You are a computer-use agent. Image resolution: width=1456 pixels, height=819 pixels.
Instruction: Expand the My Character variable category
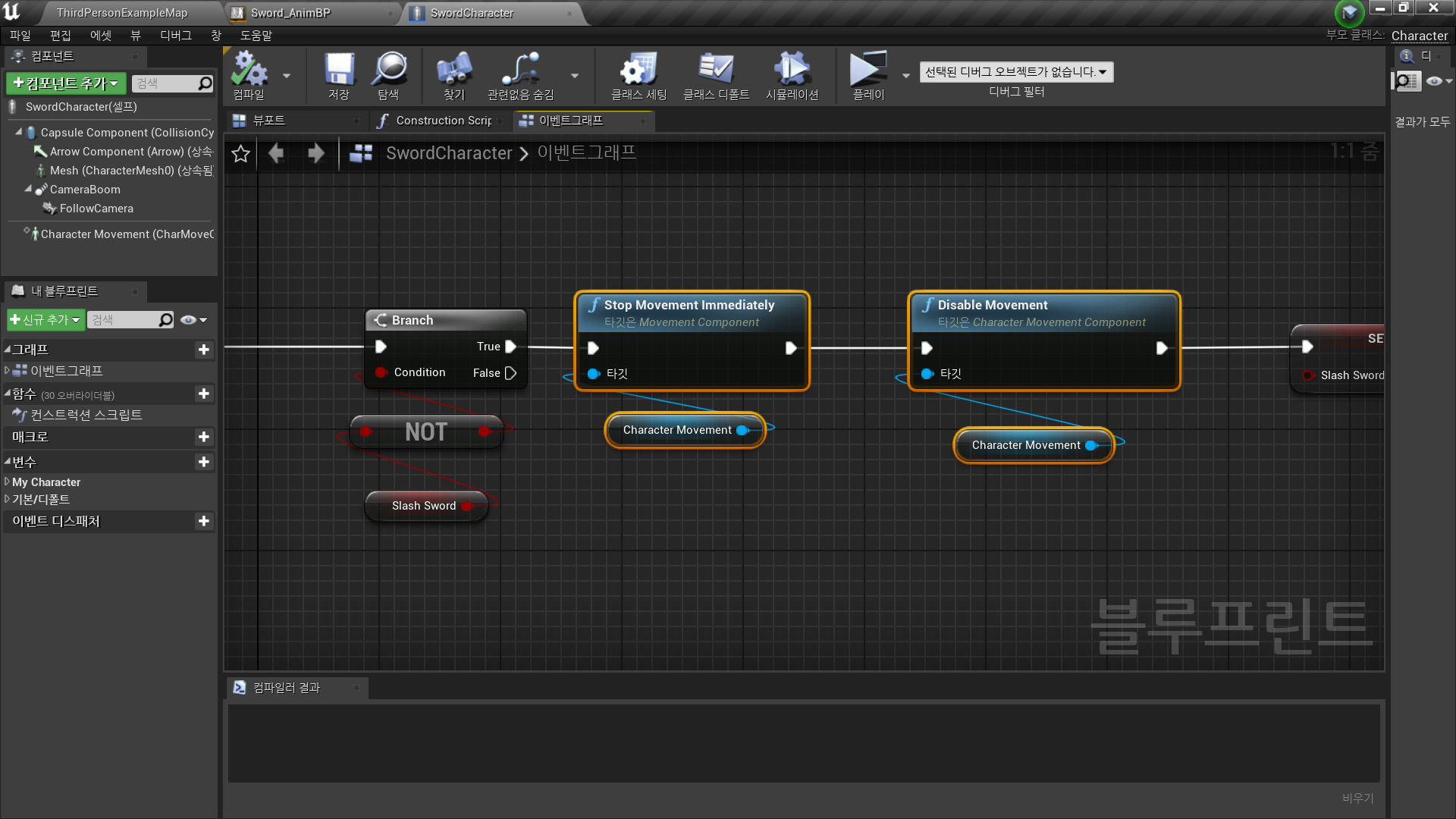pyautogui.click(x=7, y=482)
